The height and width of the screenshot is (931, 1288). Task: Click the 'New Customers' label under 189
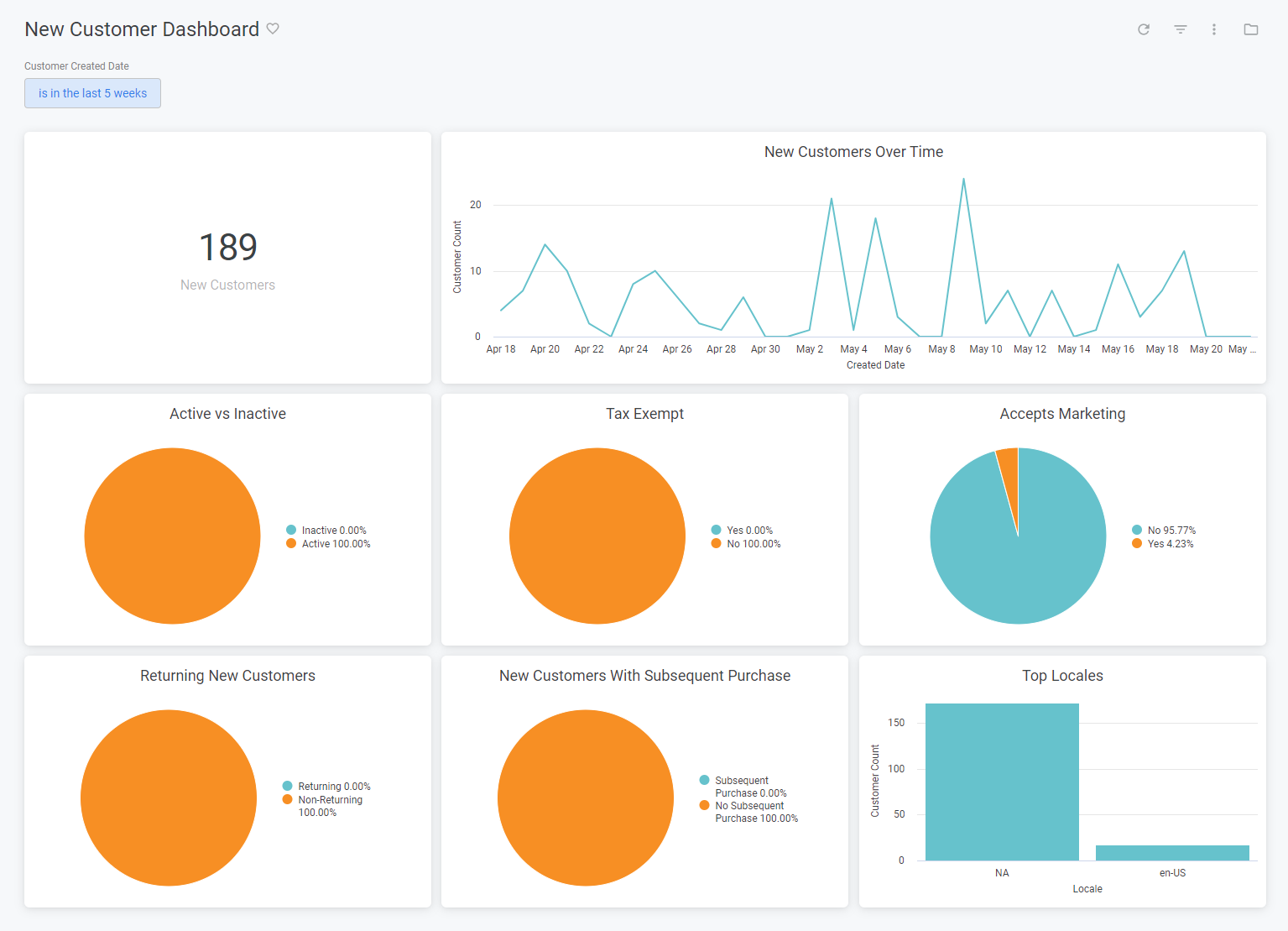click(227, 285)
